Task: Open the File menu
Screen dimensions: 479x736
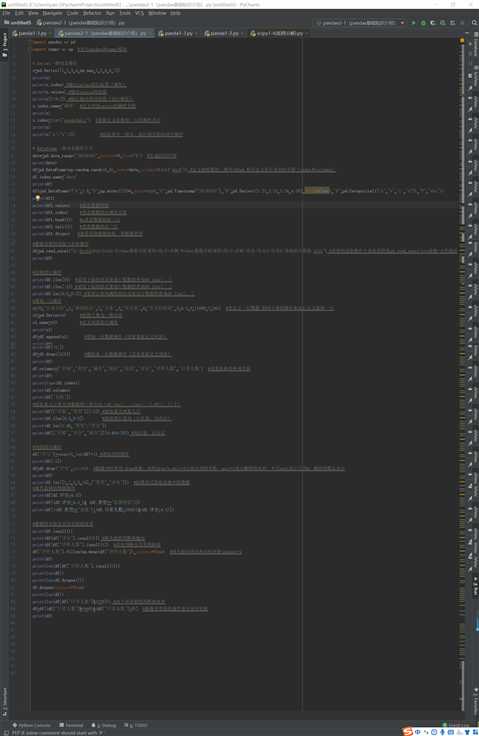Action: tap(7, 13)
